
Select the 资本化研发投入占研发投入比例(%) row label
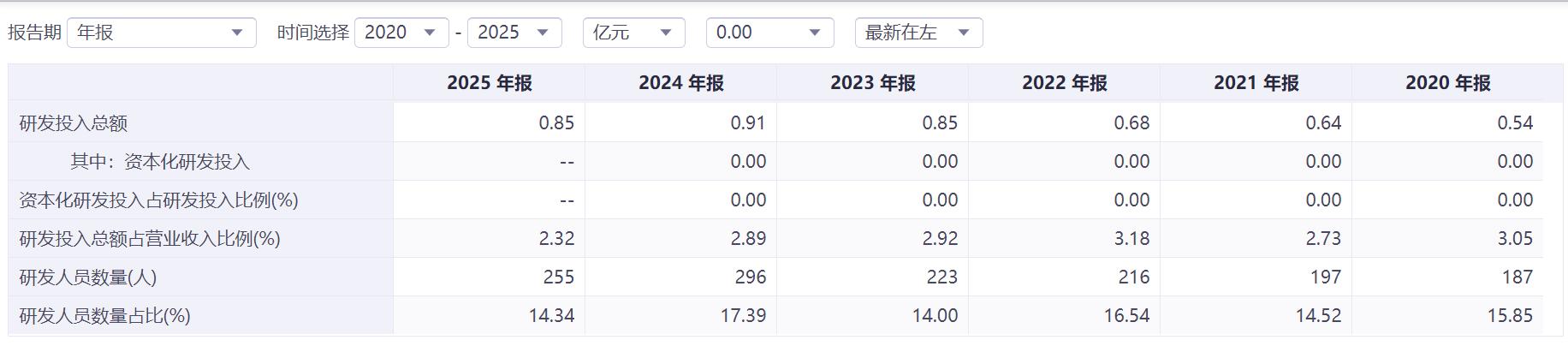coord(158,200)
